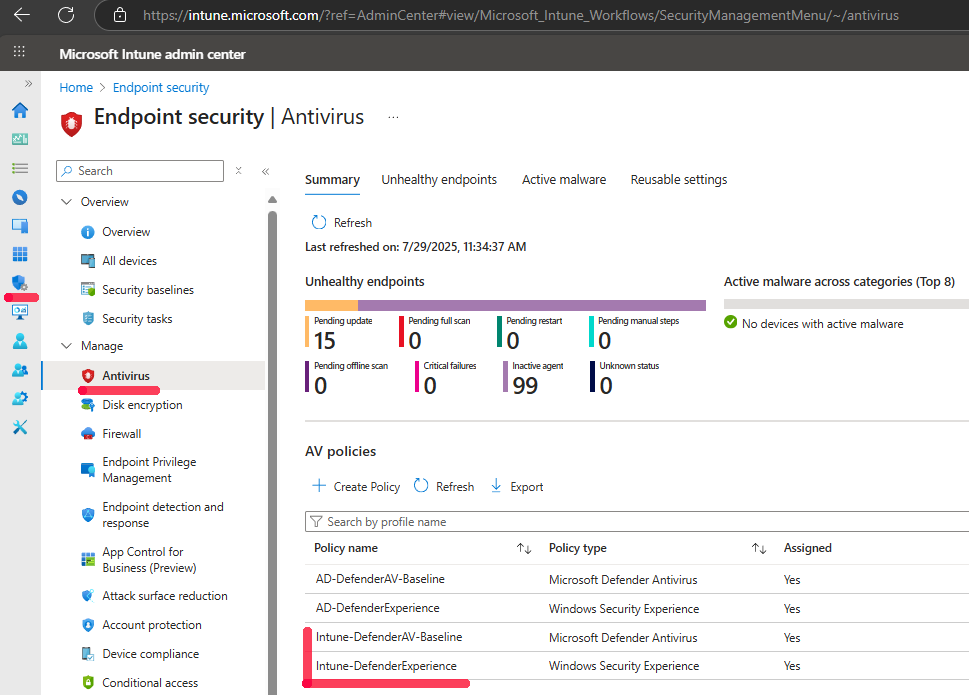Focus the Search by profile name field
Viewport: 969px width, 695px height.
click(x=637, y=522)
